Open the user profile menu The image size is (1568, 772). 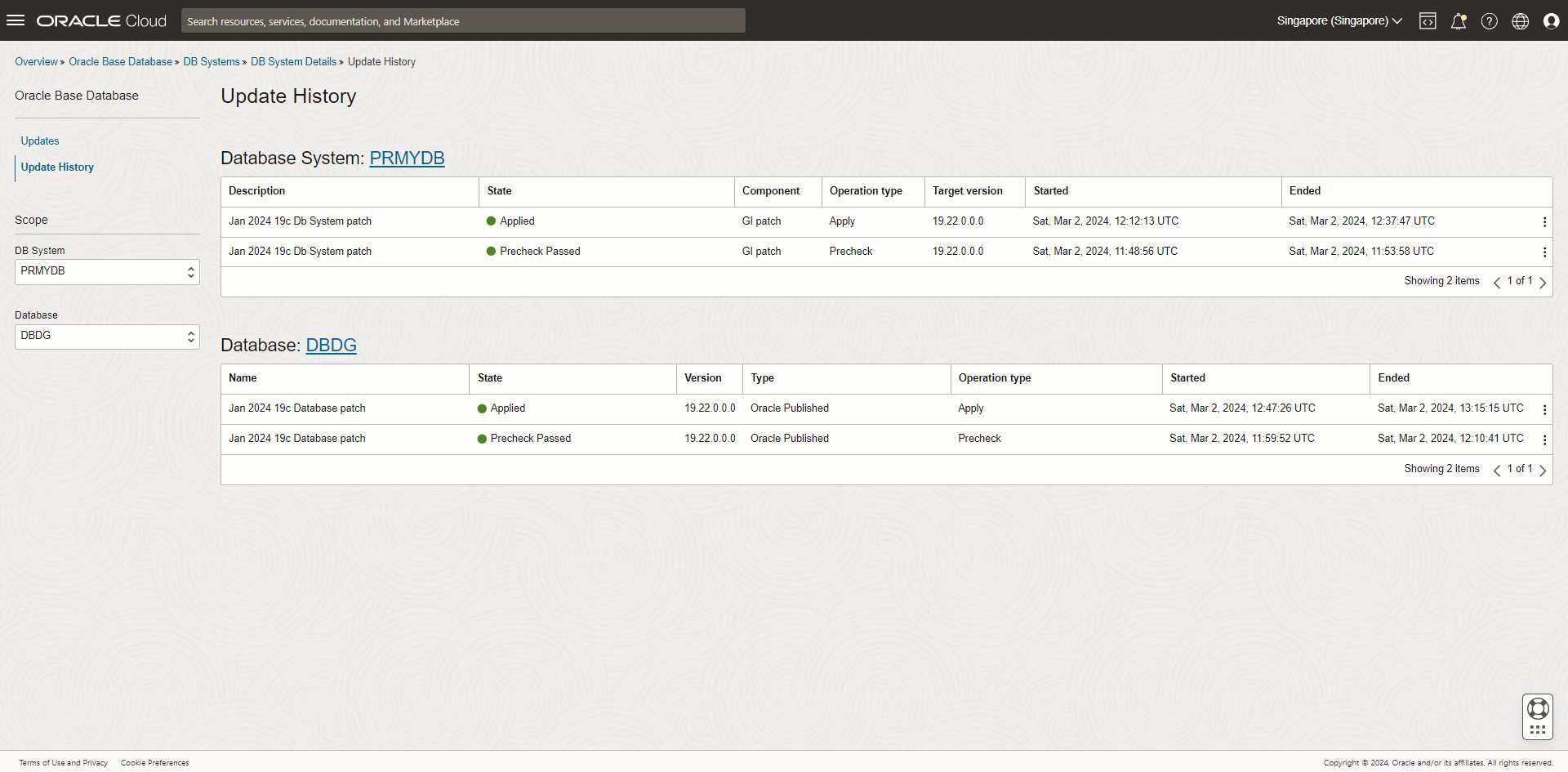[1552, 21]
